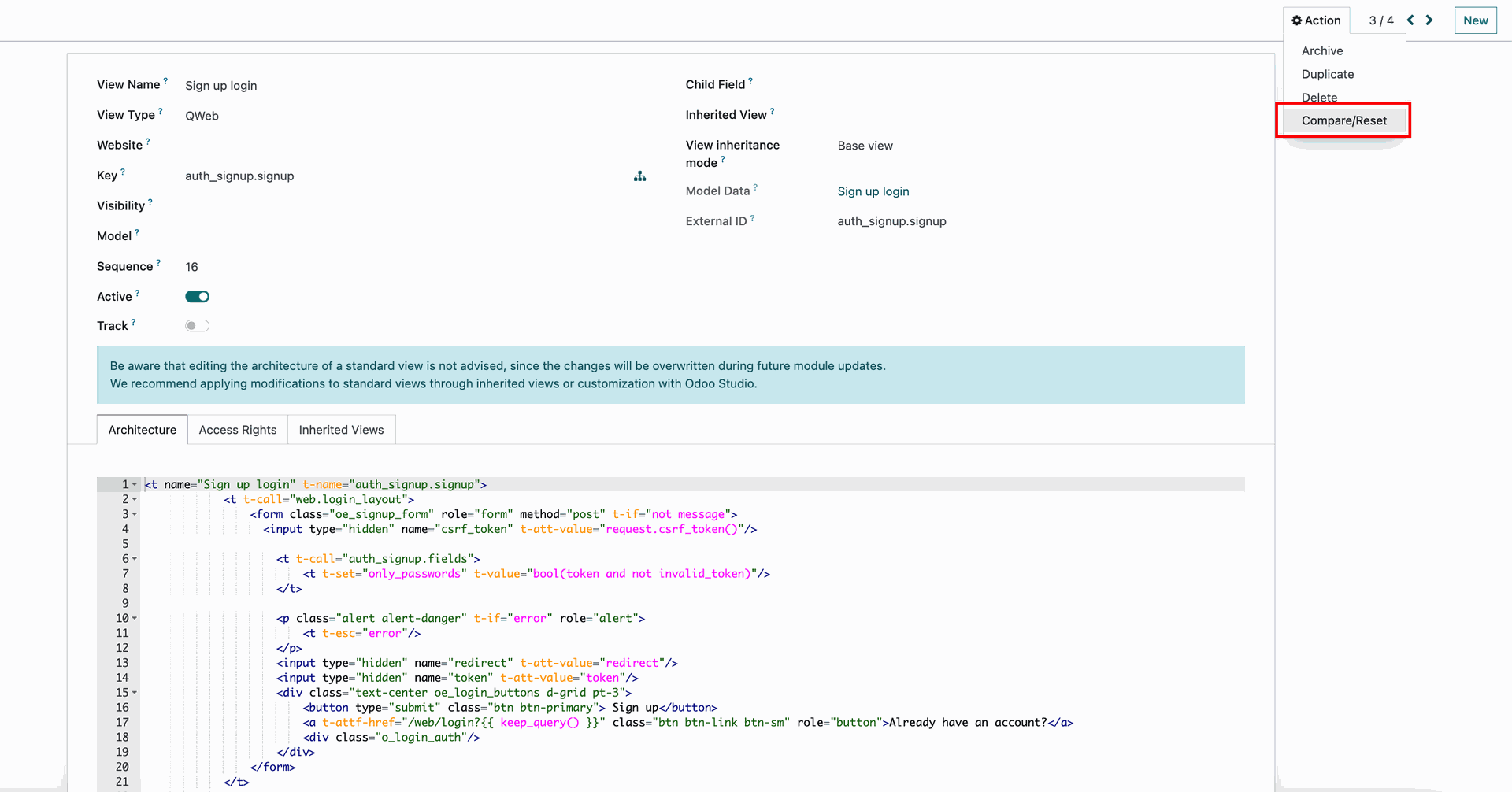The width and height of the screenshot is (1512, 792).
Task: Enable the Track switch
Action: tap(197, 326)
